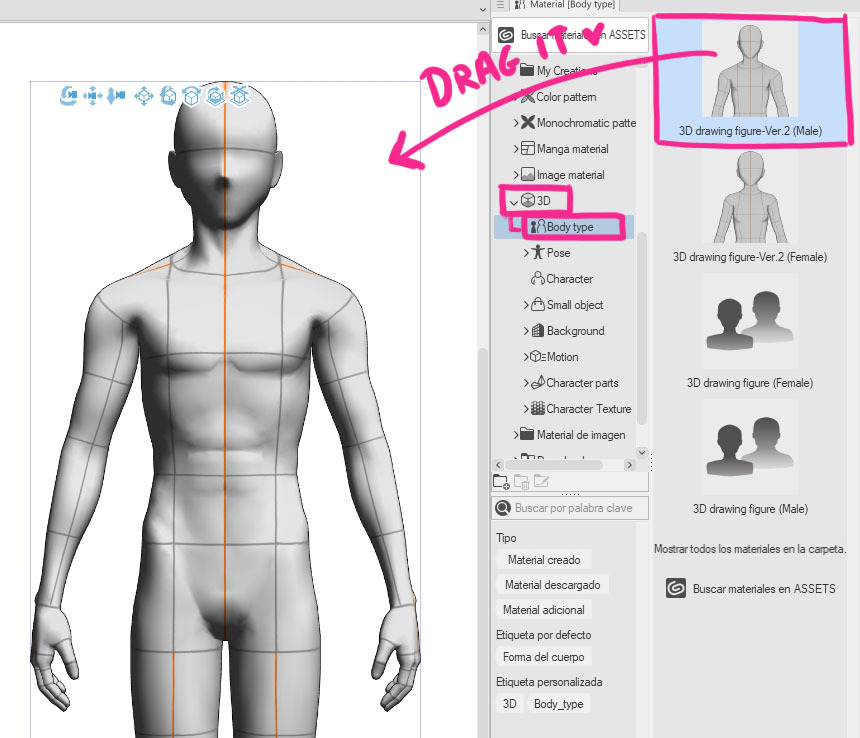Collapse the 3D folder tree node
The image size is (860, 738).
[x=514, y=201]
